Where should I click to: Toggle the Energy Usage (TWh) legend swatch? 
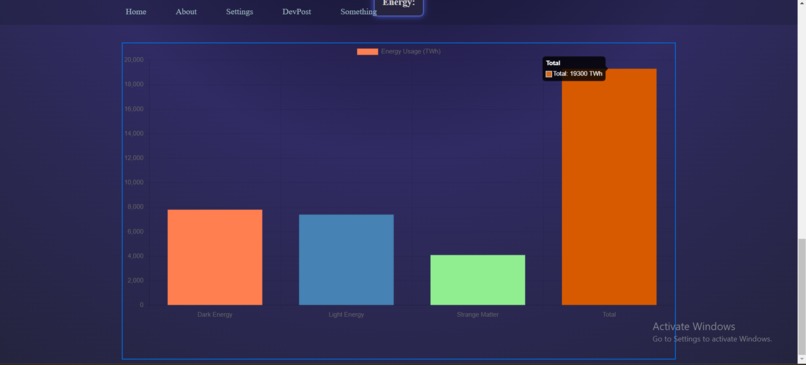coord(368,51)
